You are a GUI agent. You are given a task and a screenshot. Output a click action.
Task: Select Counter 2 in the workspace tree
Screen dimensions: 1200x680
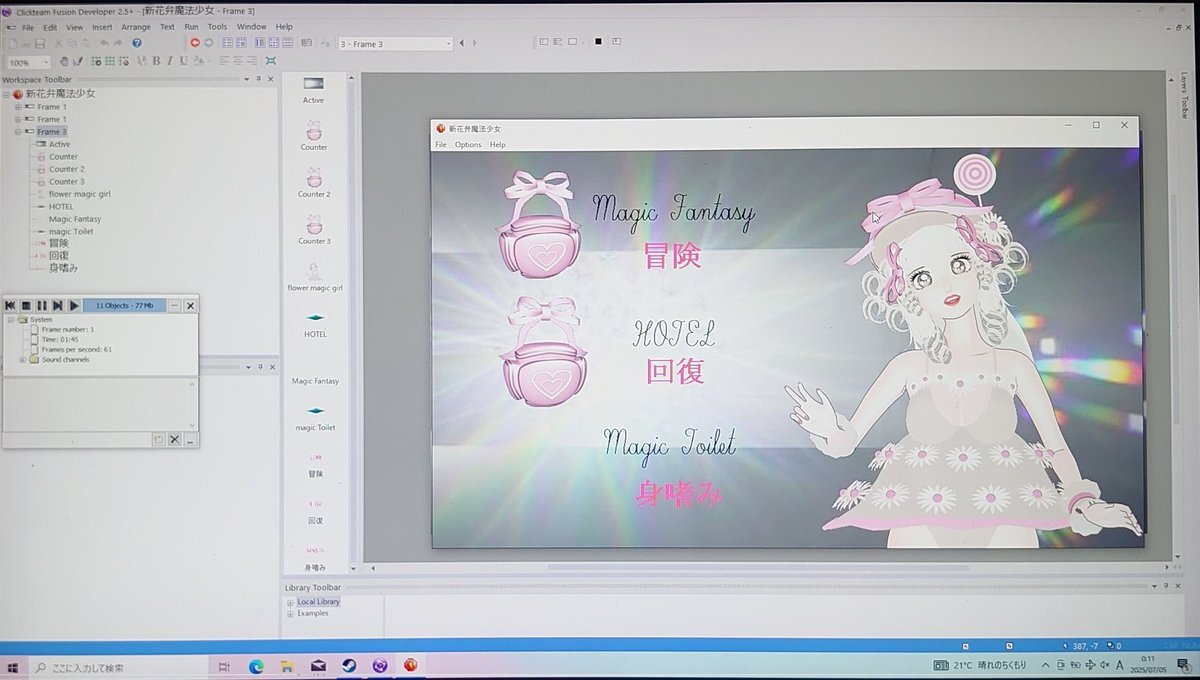[66, 169]
